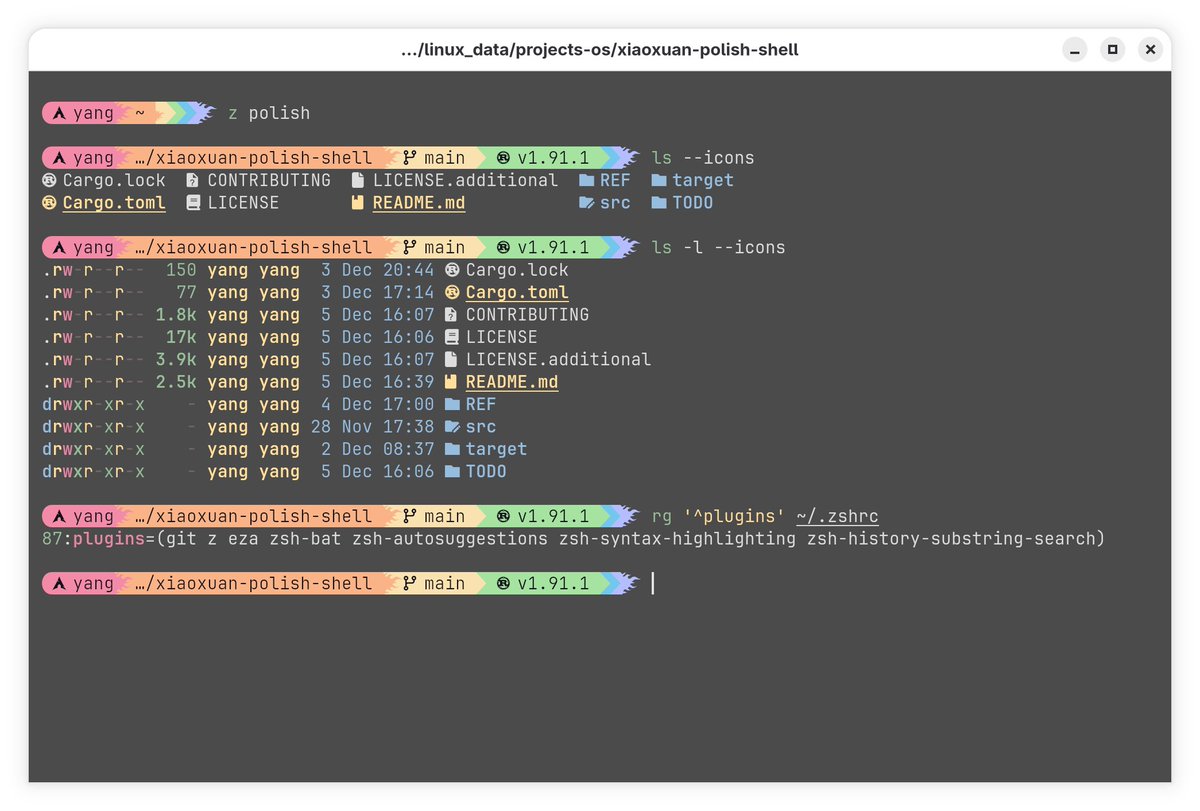Click the REF folder icon in the grid listing

point(587,181)
